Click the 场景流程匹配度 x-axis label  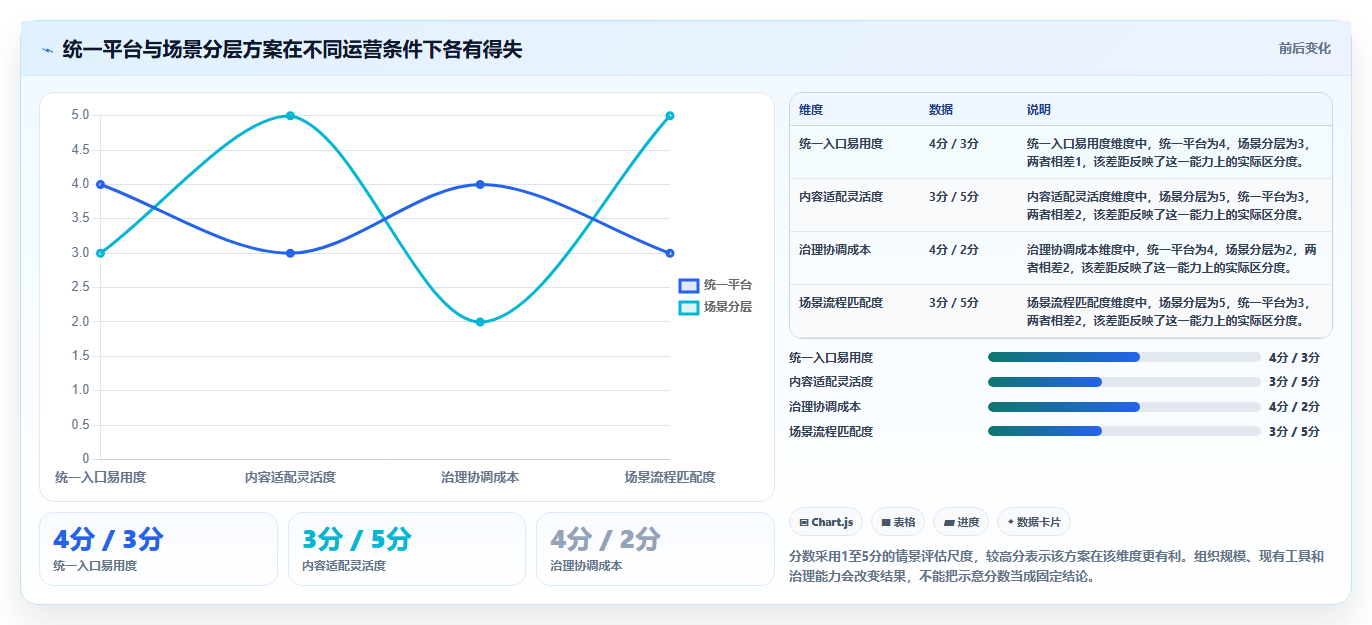[x=669, y=477]
